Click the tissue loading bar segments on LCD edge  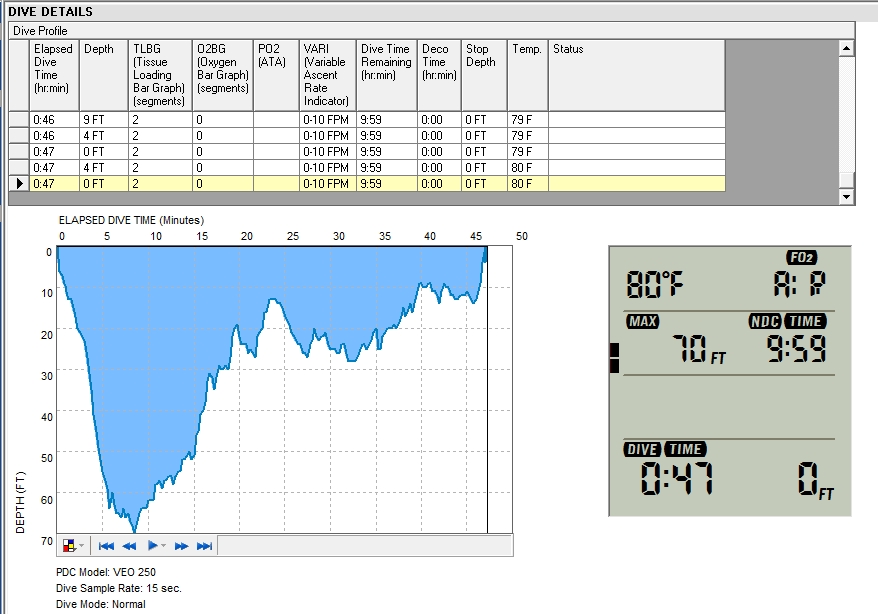[614, 358]
